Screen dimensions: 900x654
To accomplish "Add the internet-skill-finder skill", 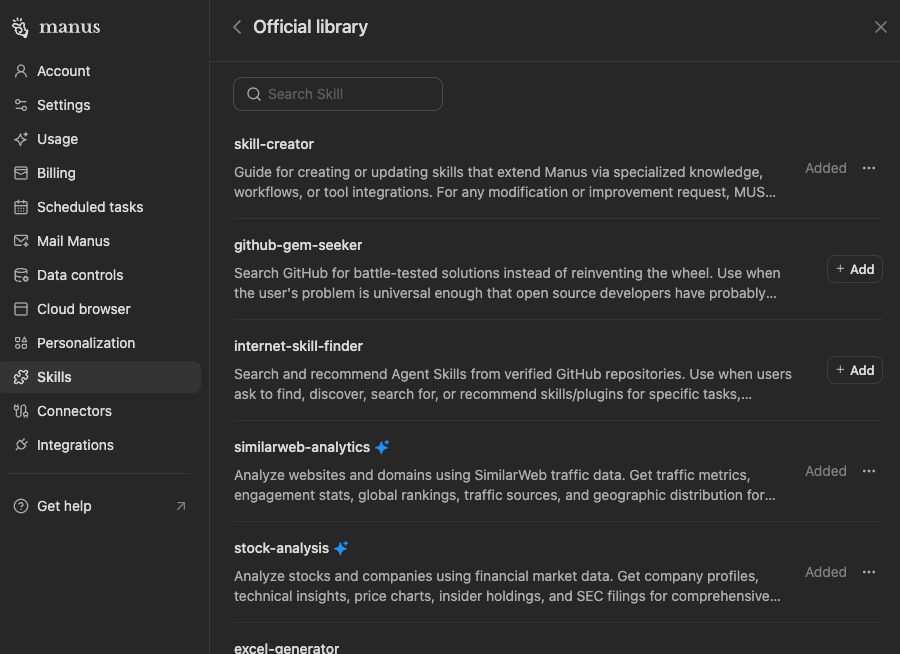I will [855, 370].
